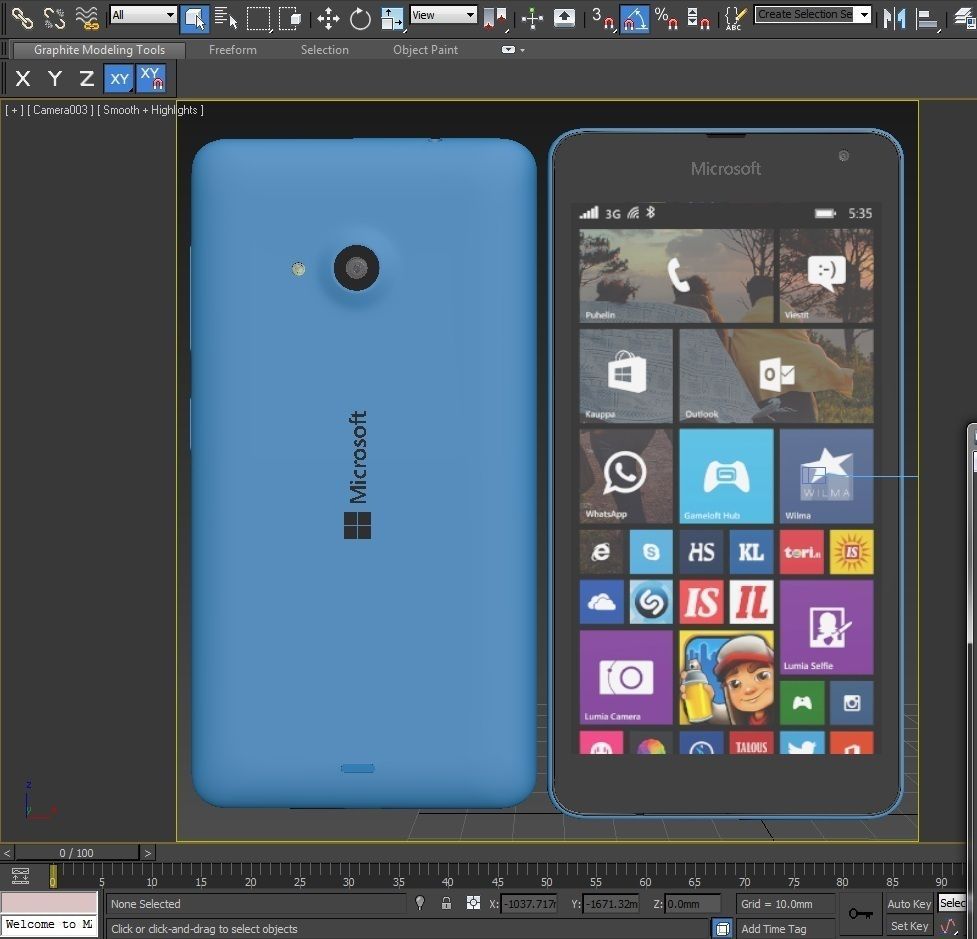Click the Unlink Selection tool
The width and height of the screenshot is (977, 939).
(x=54, y=18)
